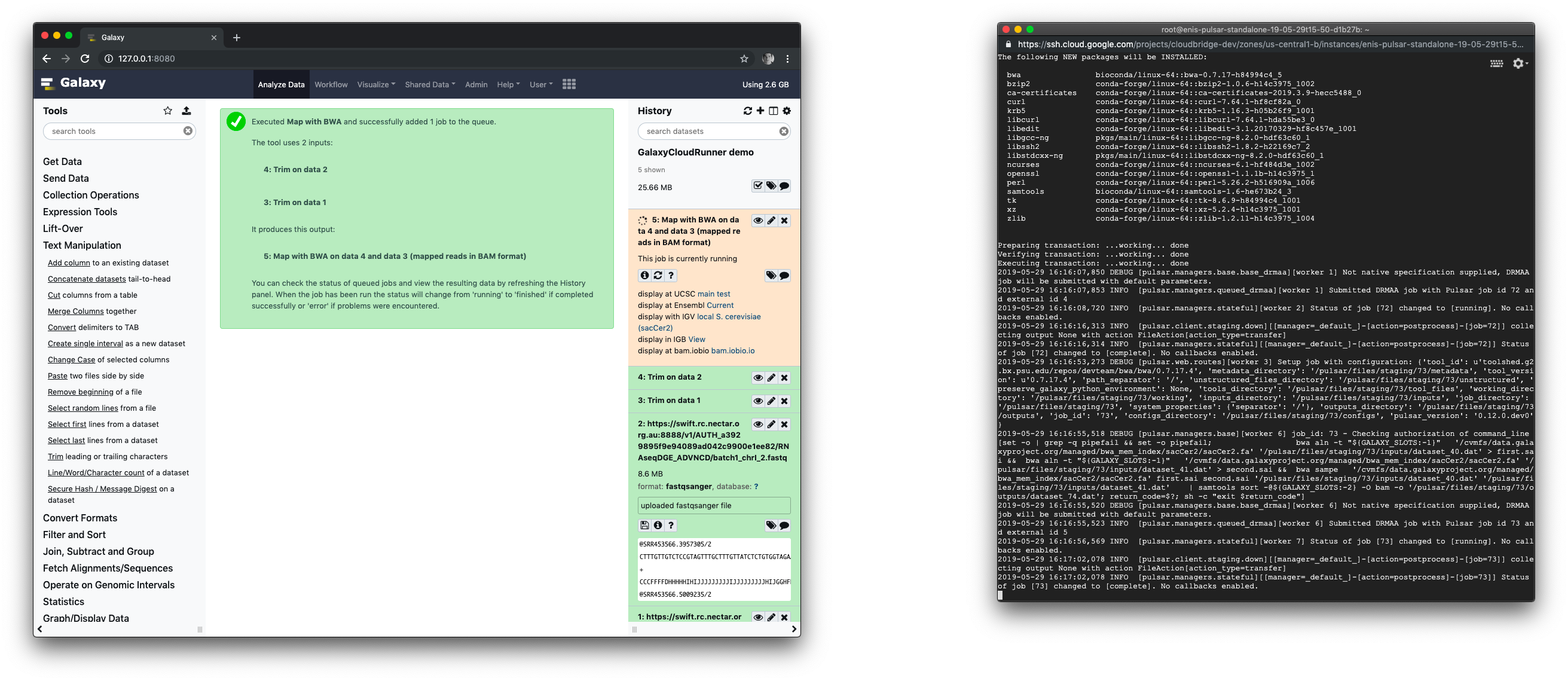Click the upload data icon in Tools panel
This screenshot has height=681, width=1568.
point(187,111)
